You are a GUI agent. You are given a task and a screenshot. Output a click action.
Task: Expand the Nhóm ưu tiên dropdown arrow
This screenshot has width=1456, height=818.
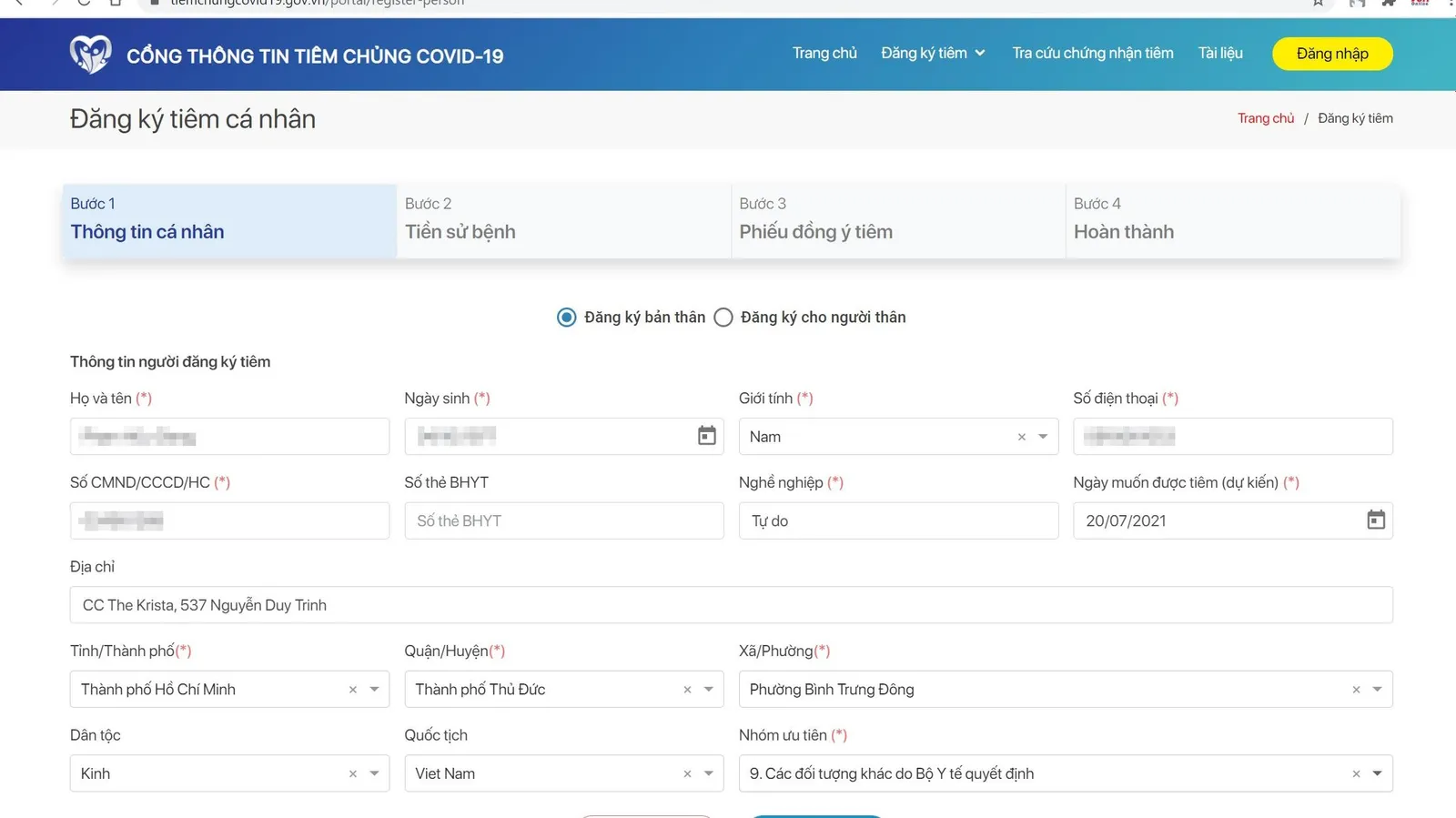click(x=1377, y=773)
